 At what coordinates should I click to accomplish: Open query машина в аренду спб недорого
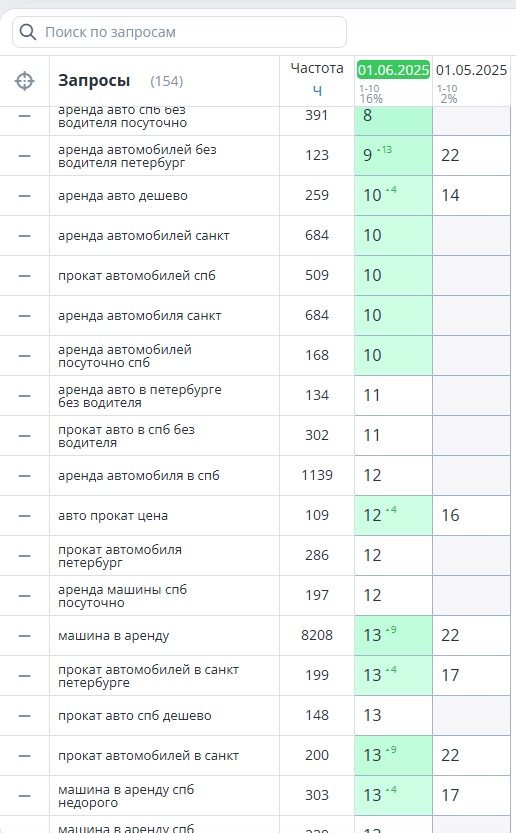tap(126, 796)
